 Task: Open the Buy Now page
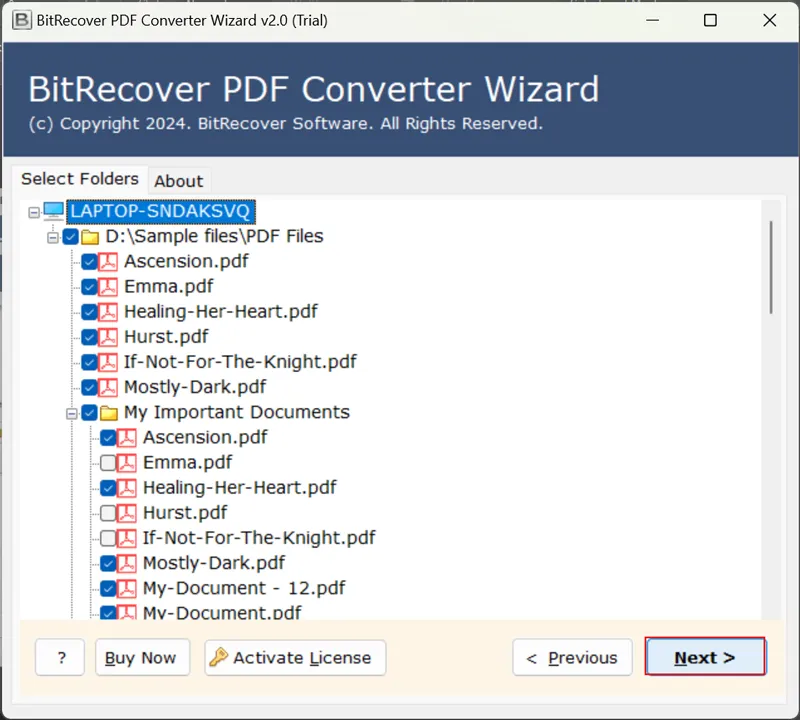point(142,657)
